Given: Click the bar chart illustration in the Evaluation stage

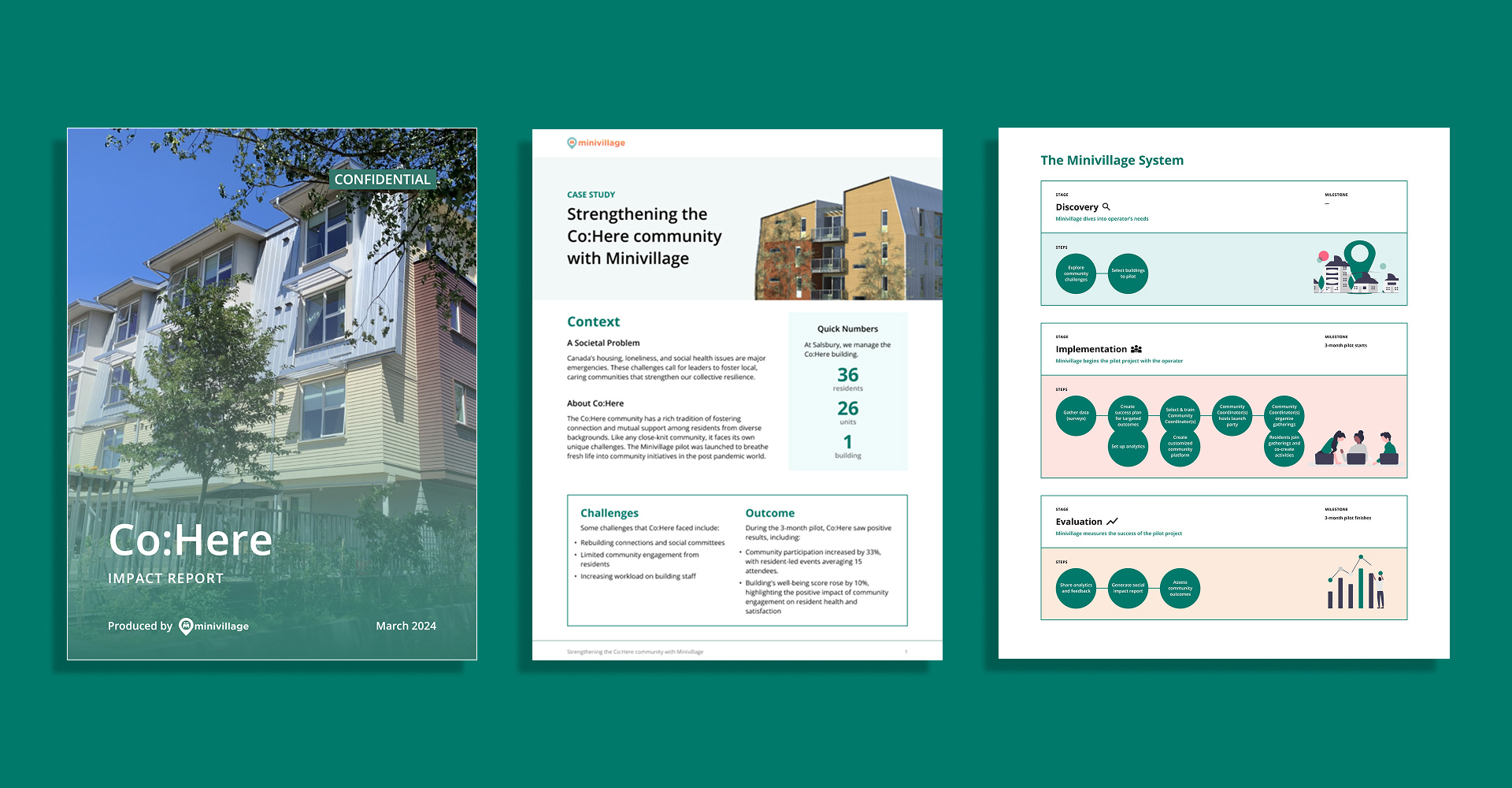Looking at the screenshot, I should tap(1354, 585).
